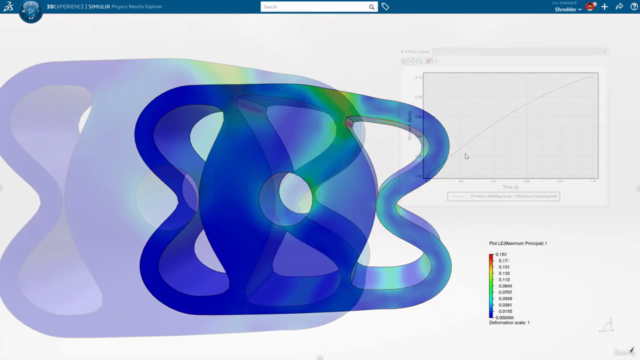The image size is (640, 360).
Task: Open the user profile avatar
Action: point(590,7)
